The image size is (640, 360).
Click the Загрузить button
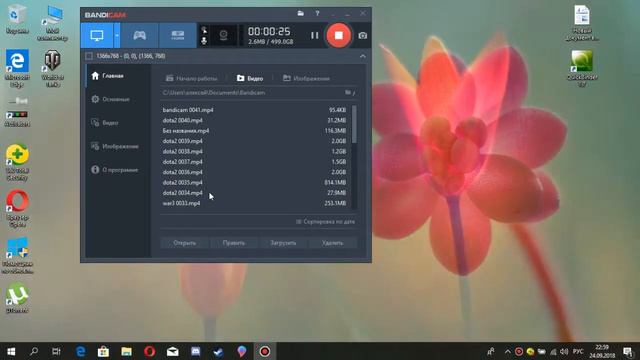pyautogui.click(x=283, y=243)
